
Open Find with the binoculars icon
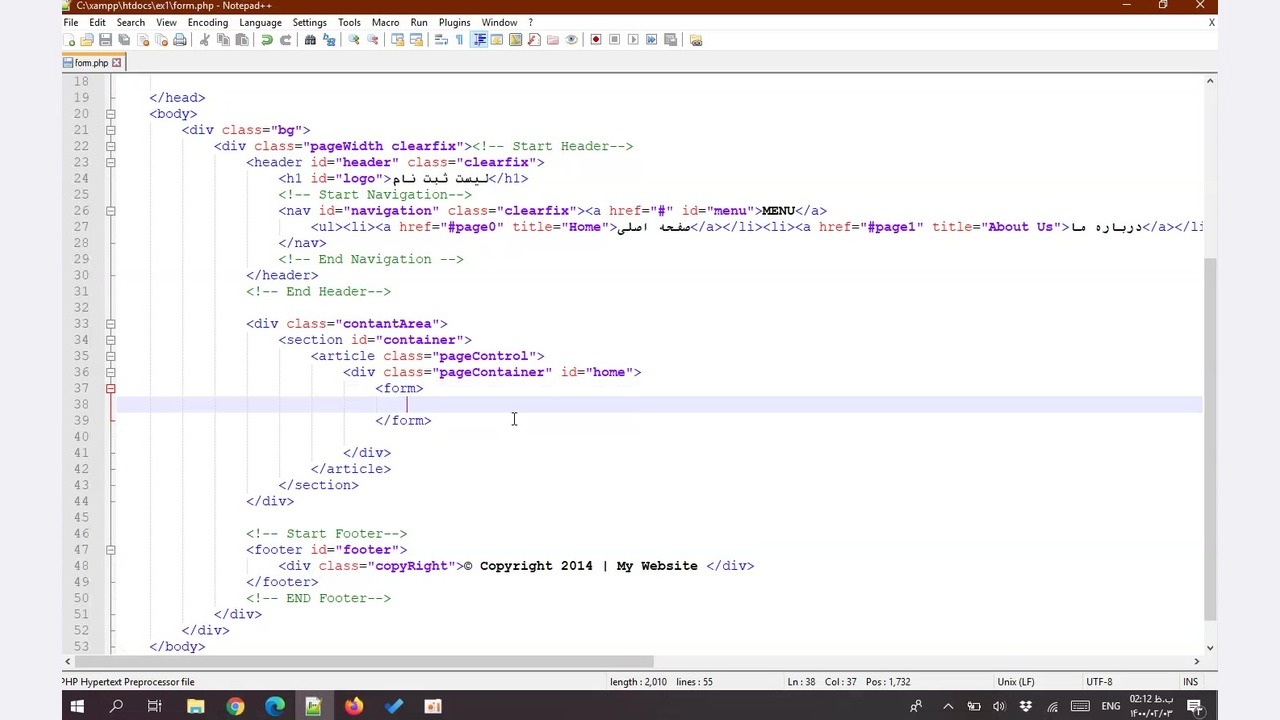pyautogui.click(x=310, y=40)
